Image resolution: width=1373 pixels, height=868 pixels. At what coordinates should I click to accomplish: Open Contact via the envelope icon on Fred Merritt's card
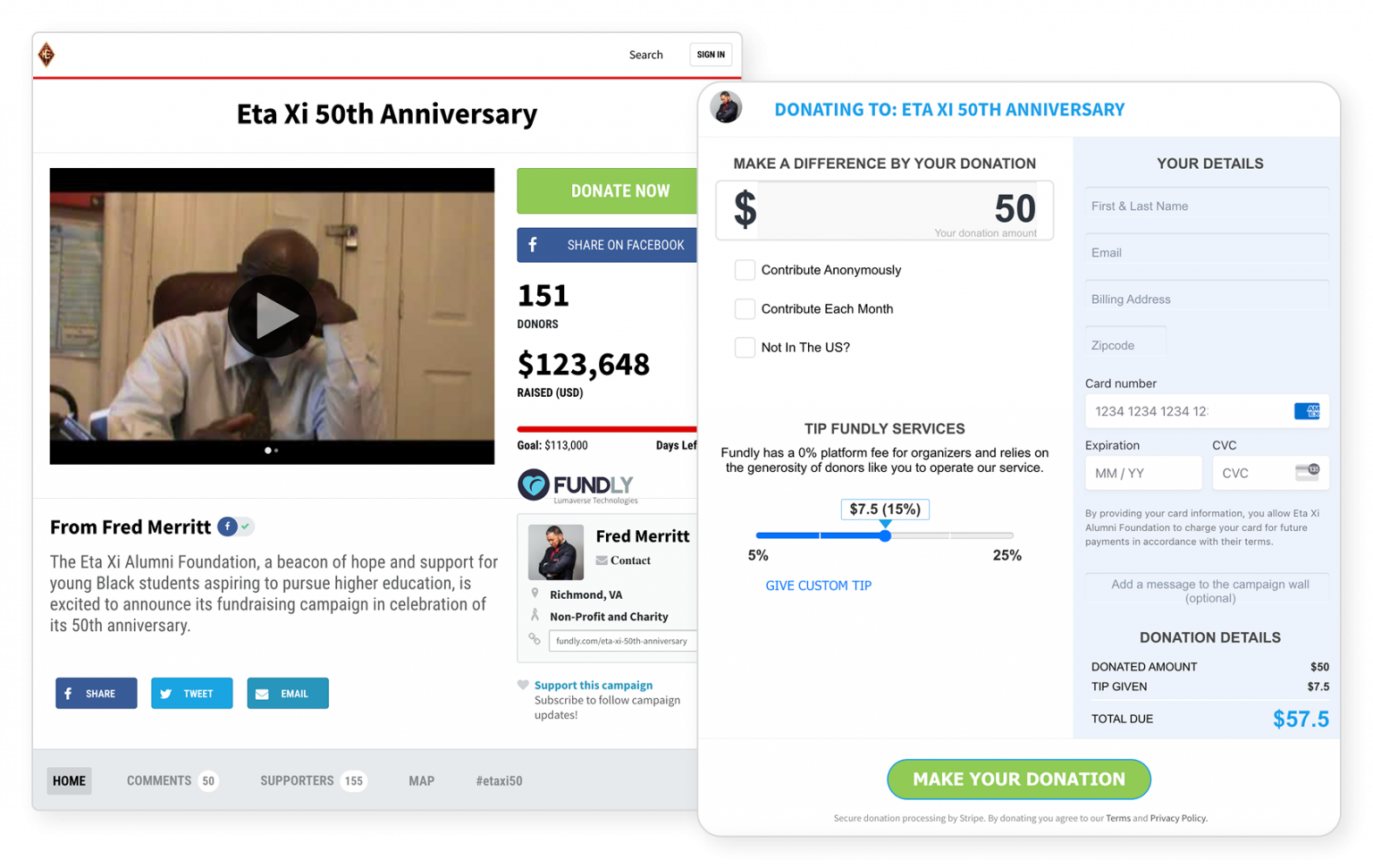tap(602, 560)
